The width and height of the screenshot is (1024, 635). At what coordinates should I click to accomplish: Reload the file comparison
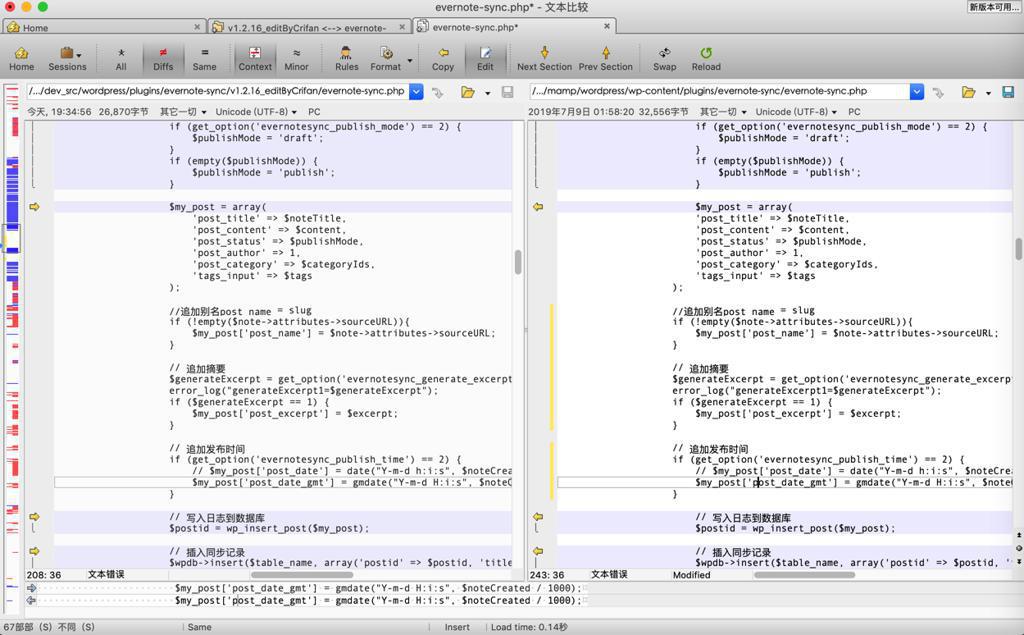coord(705,58)
